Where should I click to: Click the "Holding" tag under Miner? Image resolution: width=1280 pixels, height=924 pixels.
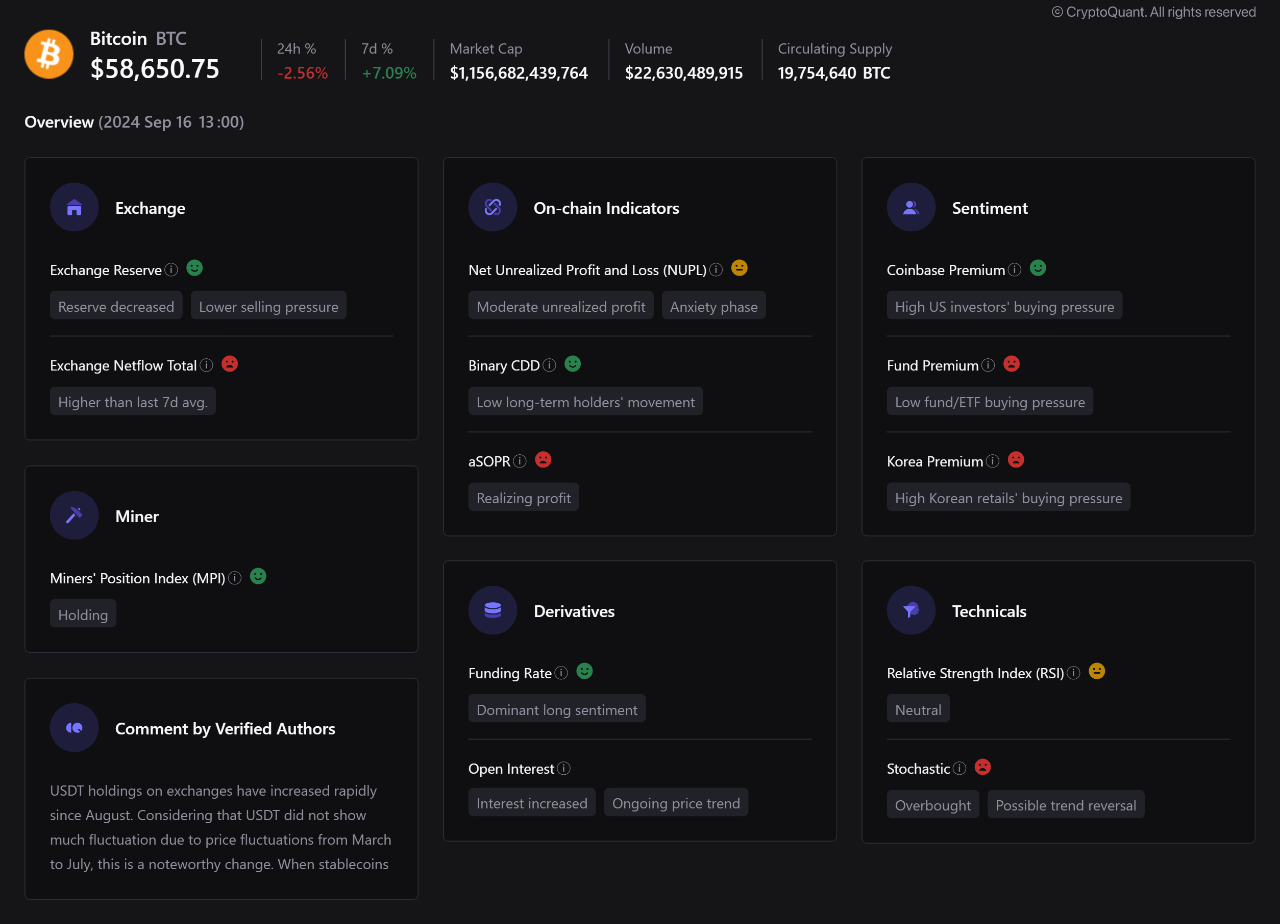(x=83, y=614)
